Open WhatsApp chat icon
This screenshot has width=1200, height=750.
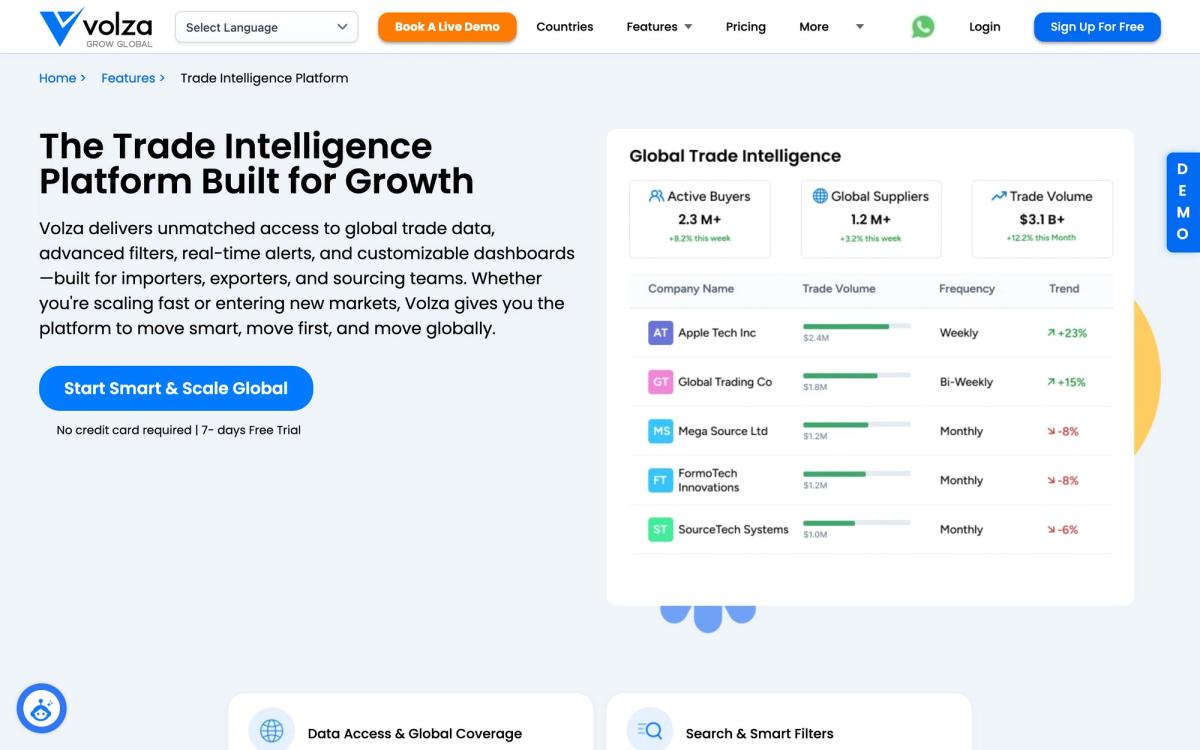click(x=923, y=27)
